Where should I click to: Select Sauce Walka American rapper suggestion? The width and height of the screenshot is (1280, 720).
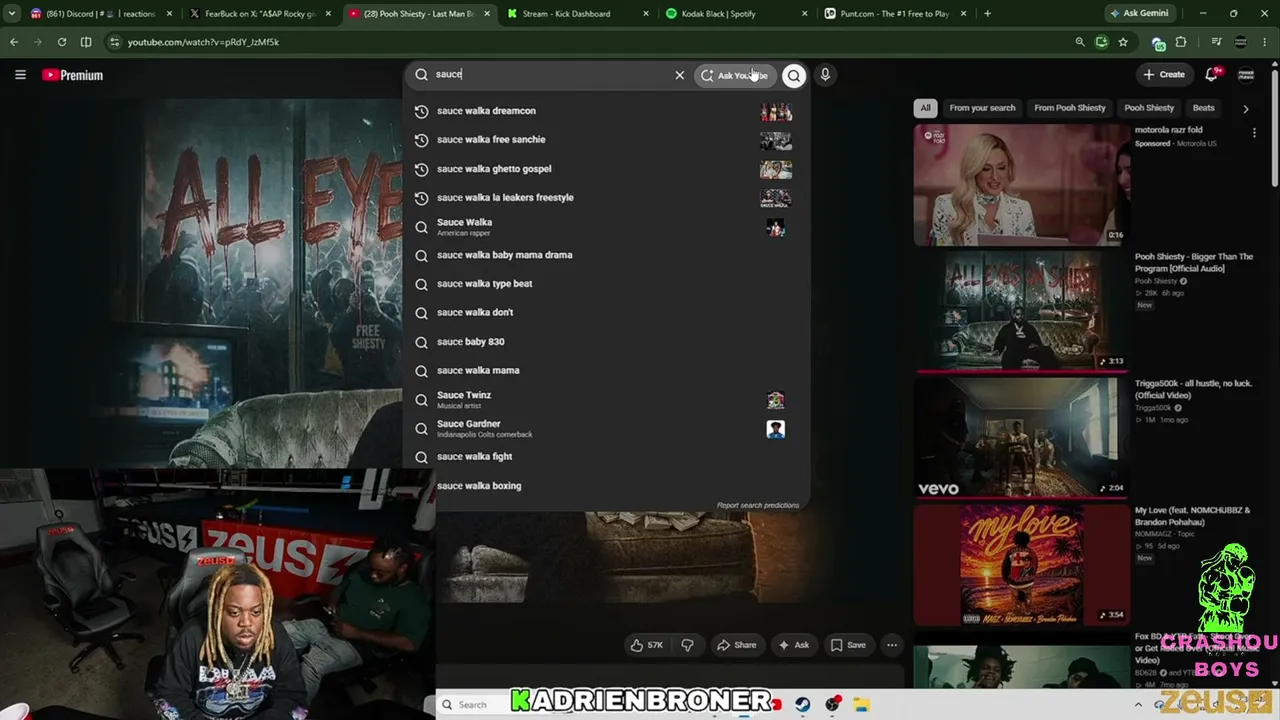pyautogui.click(x=605, y=227)
